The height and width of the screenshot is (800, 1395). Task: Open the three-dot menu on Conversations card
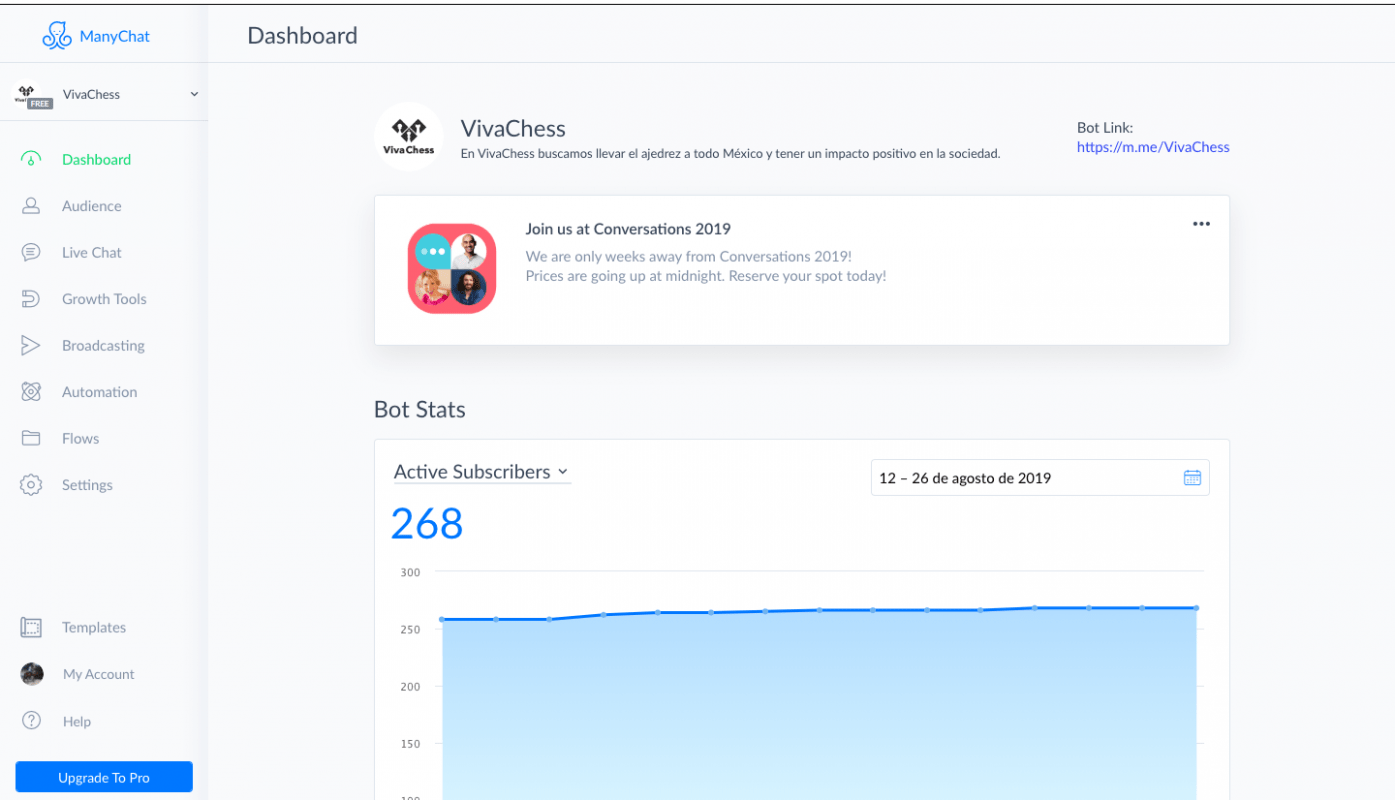(1201, 224)
